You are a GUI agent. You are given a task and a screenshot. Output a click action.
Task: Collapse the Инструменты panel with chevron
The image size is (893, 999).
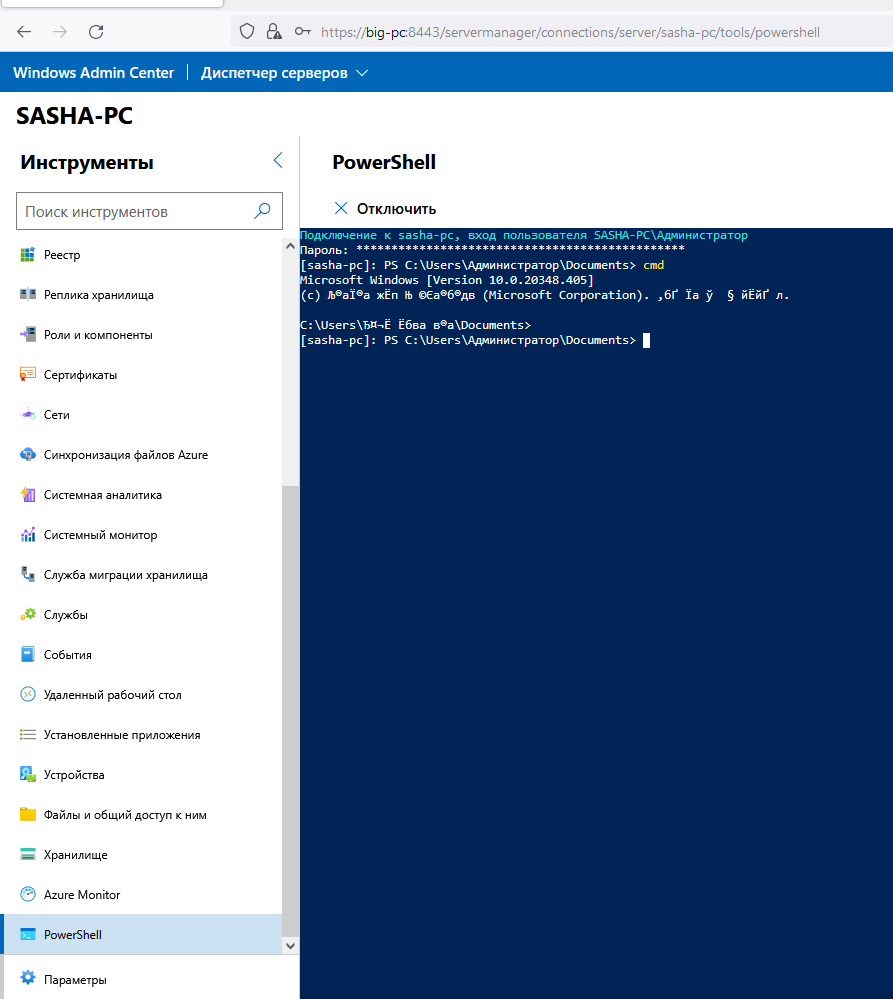[278, 161]
